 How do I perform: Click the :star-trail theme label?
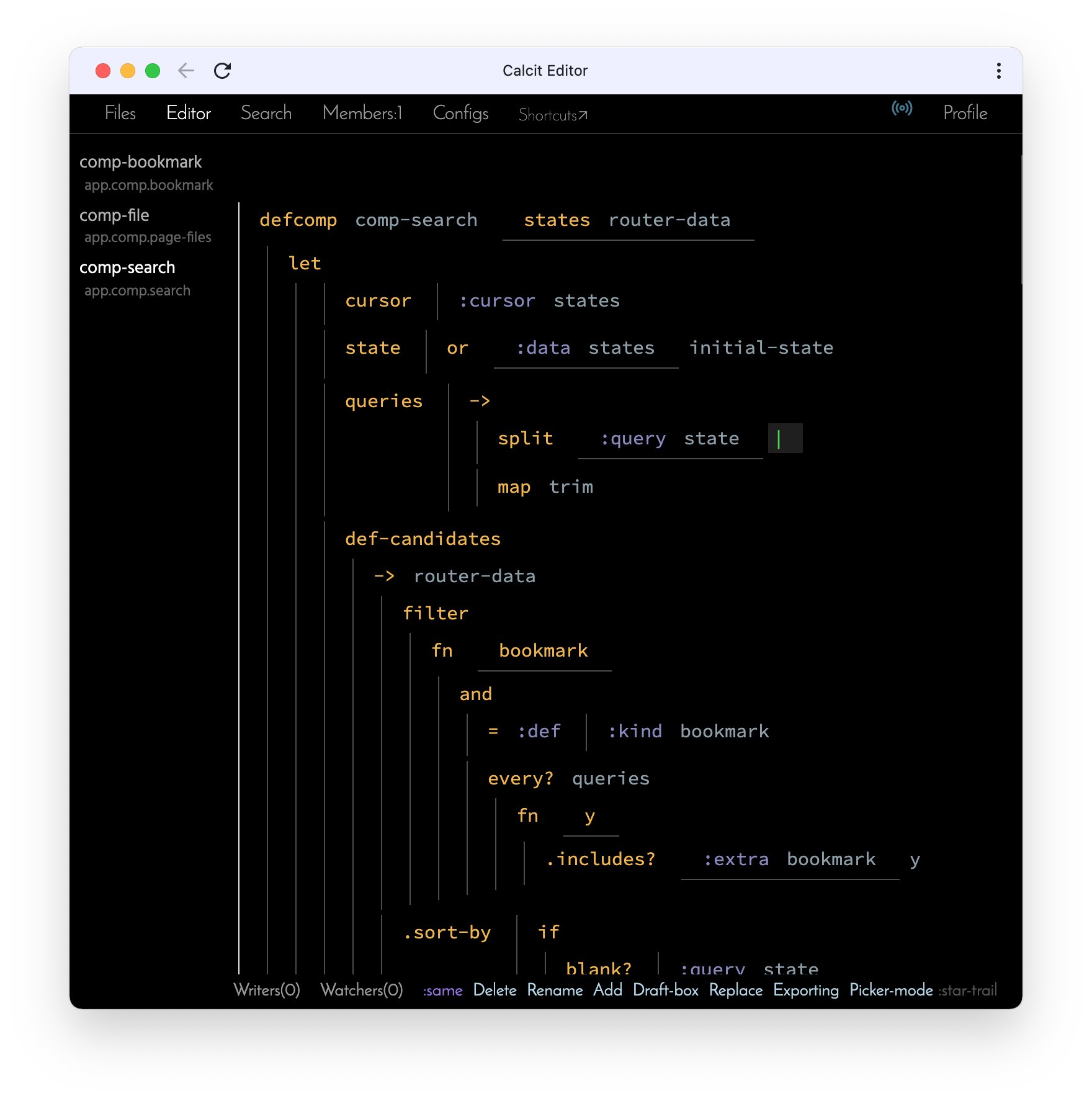click(967, 991)
